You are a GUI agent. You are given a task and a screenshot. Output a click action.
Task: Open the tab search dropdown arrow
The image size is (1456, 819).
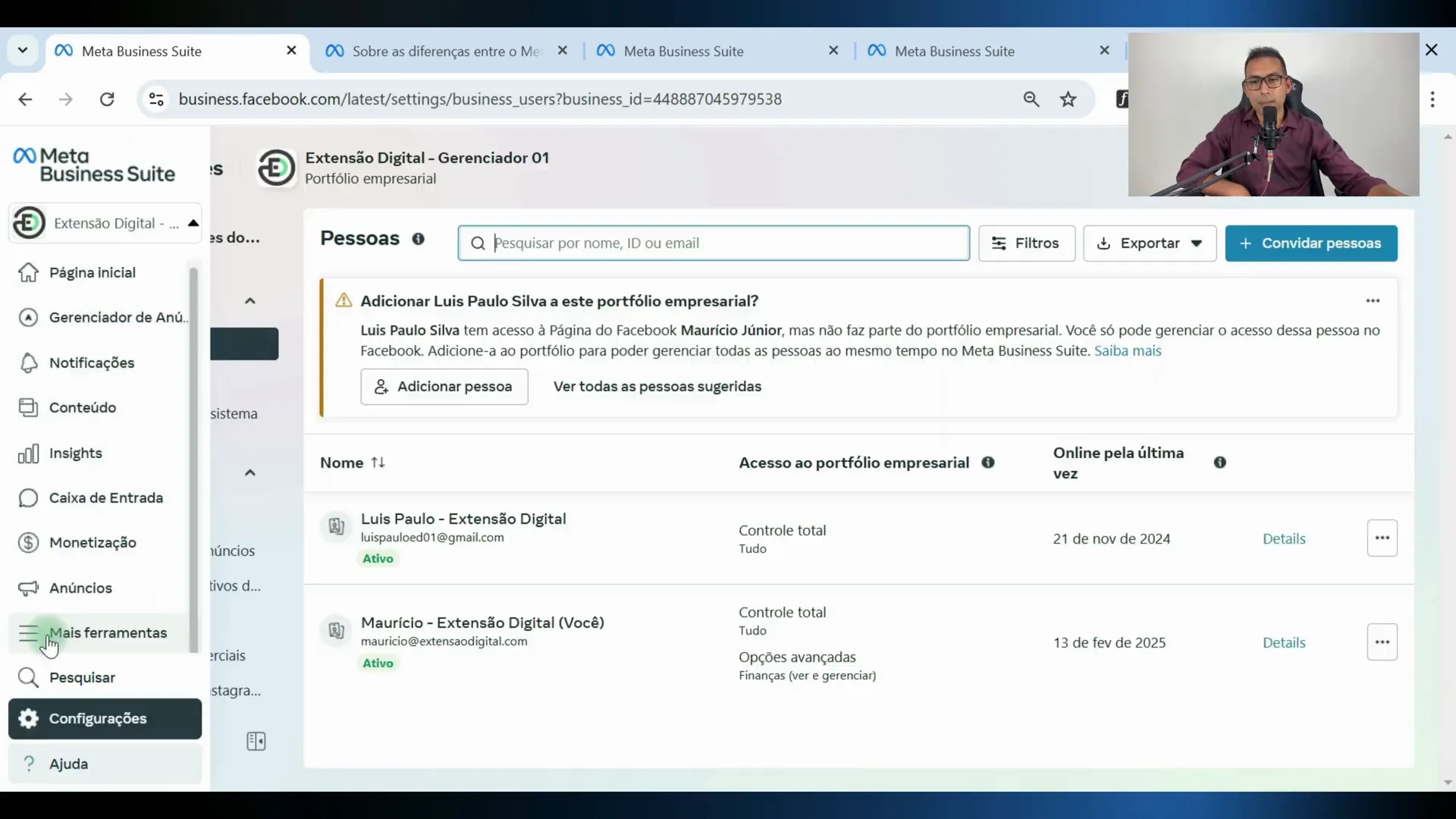pos(23,51)
